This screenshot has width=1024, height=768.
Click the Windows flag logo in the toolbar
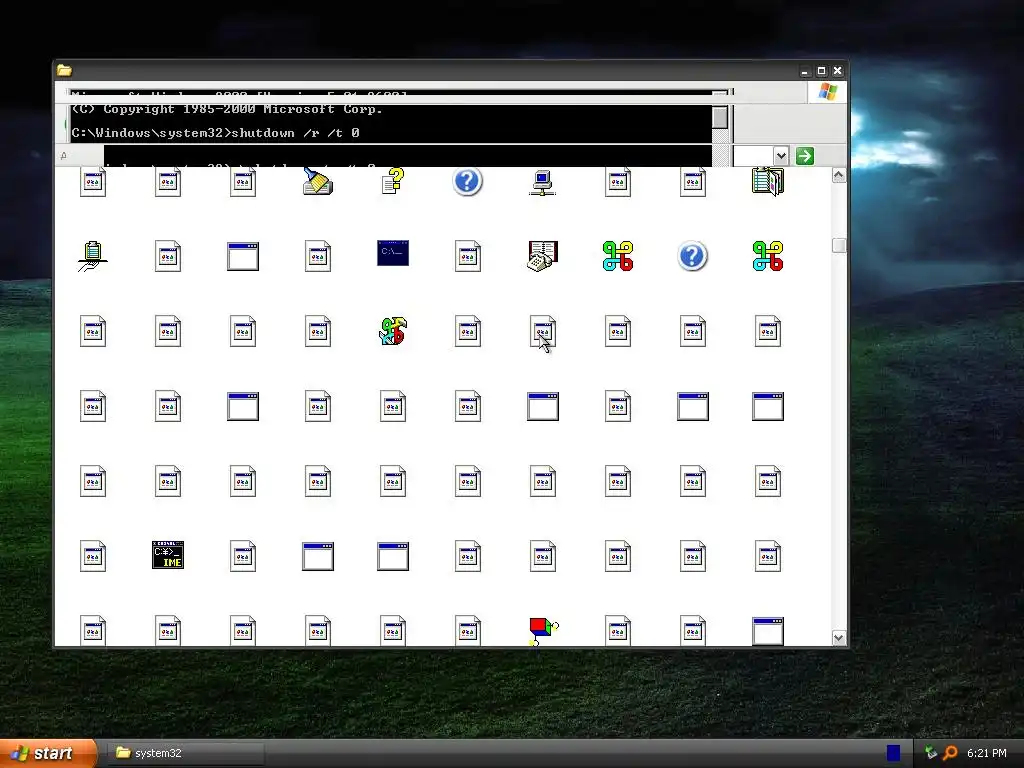point(828,91)
